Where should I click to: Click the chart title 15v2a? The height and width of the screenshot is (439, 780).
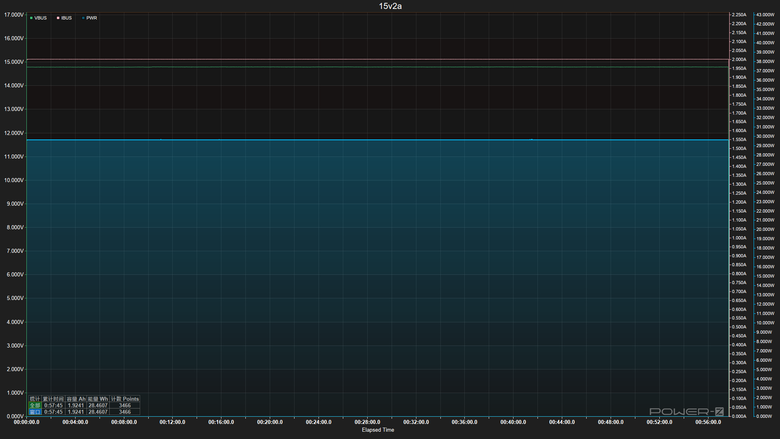[x=390, y=6]
